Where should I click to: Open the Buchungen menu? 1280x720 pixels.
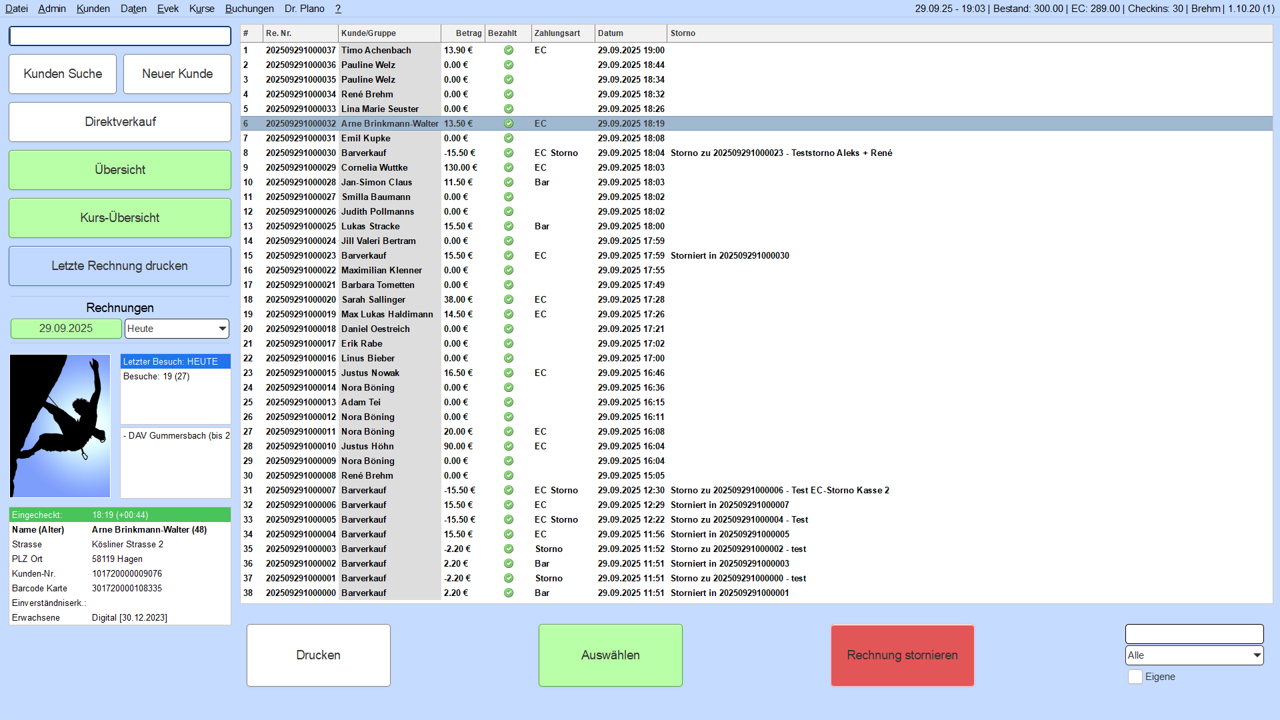point(249,8)
